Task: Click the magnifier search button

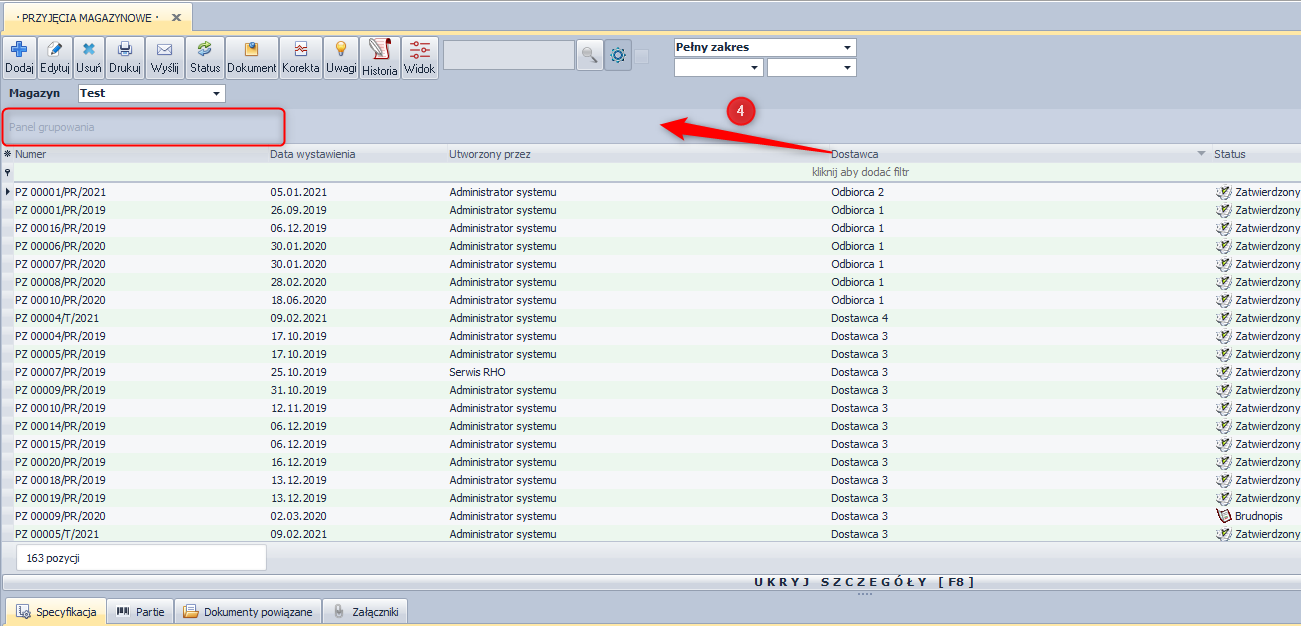Action: [590, 56]
